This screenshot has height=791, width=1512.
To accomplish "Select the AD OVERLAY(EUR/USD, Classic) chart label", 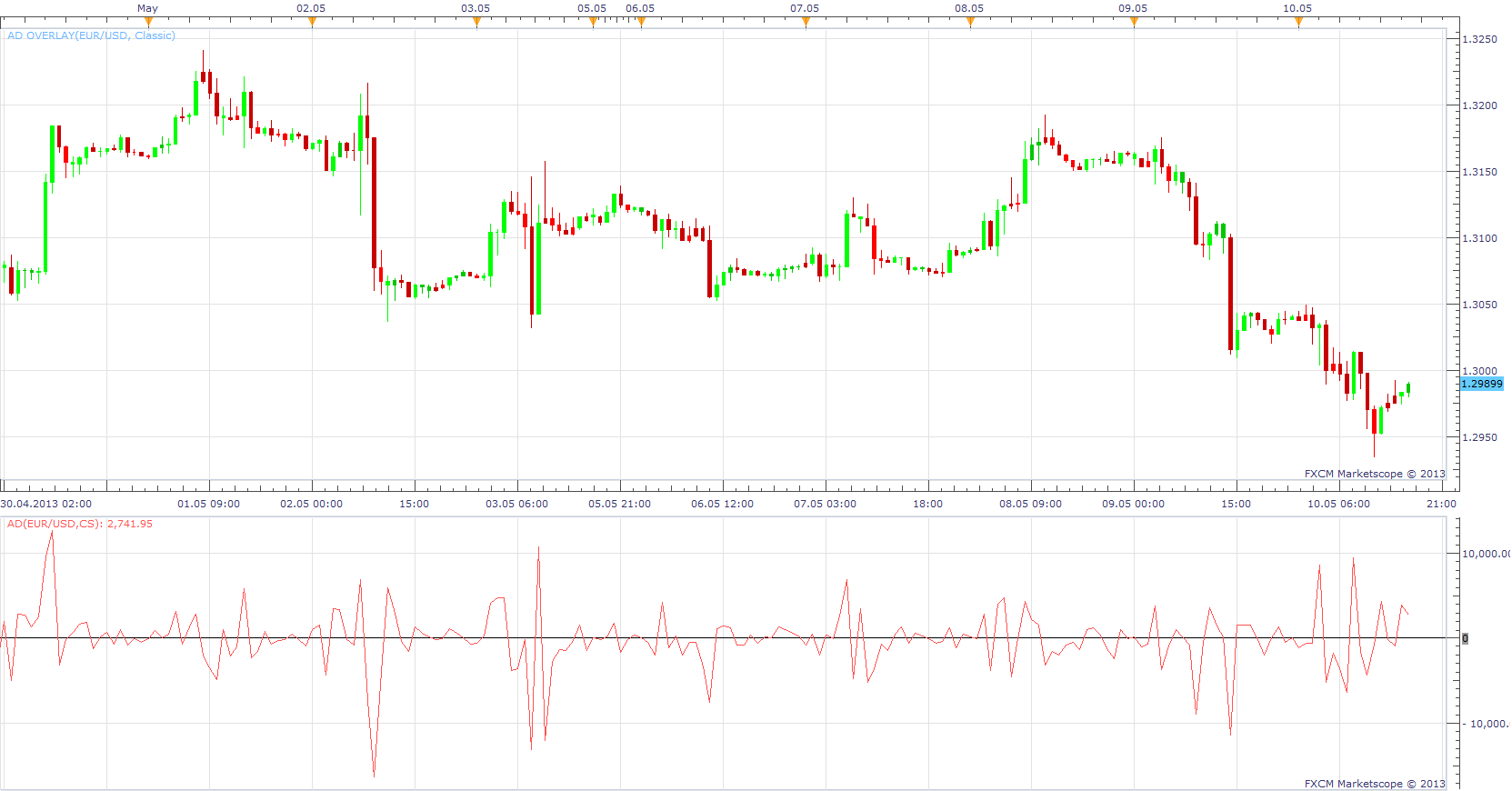I will [x=91, y=35].
